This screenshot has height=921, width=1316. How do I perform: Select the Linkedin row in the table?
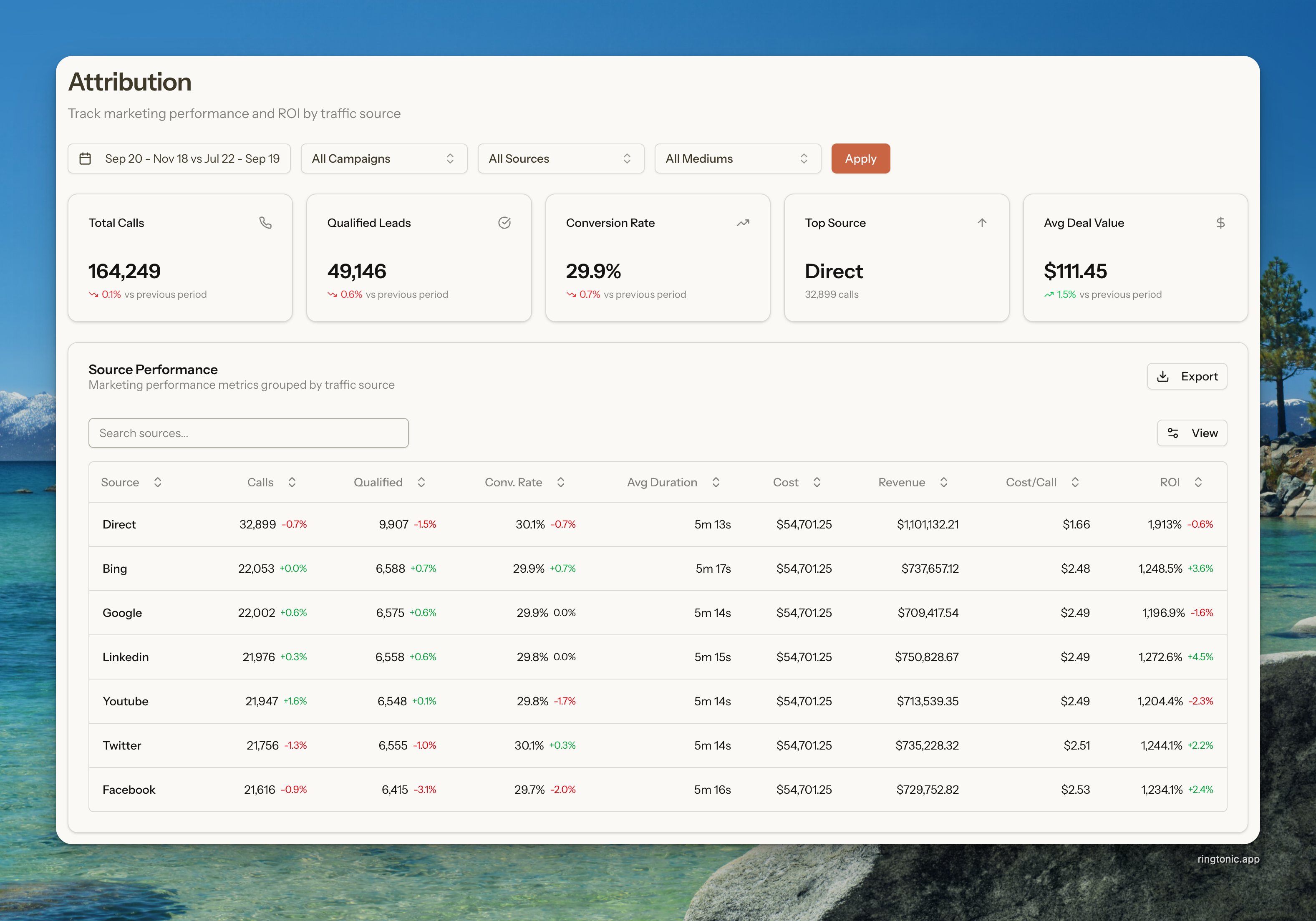point(126,657)
